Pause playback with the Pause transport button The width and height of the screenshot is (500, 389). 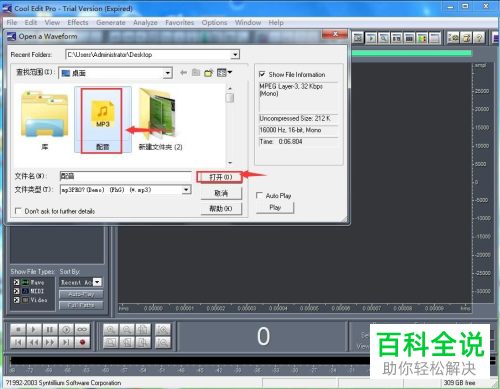pyautogui.click(x=50, y=330)
